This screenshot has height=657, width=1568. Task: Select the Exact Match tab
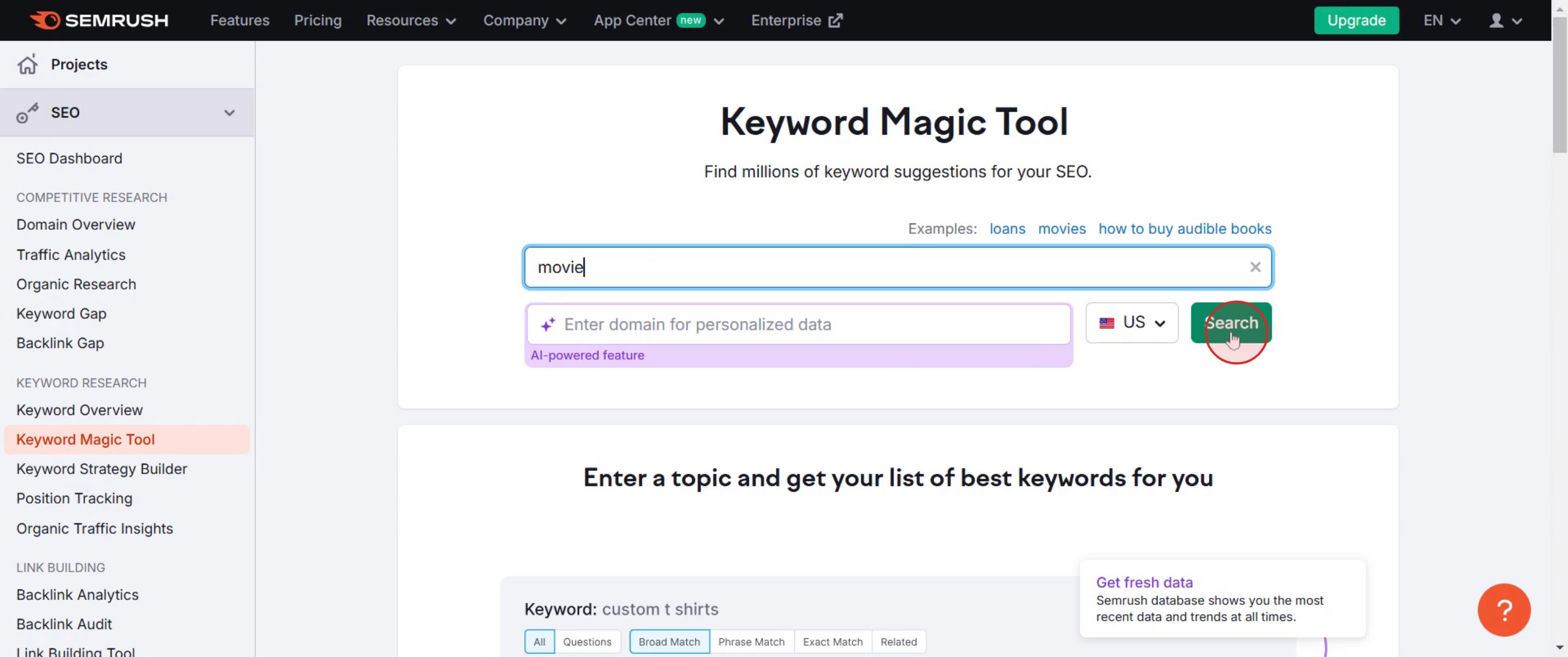(832, 642)
